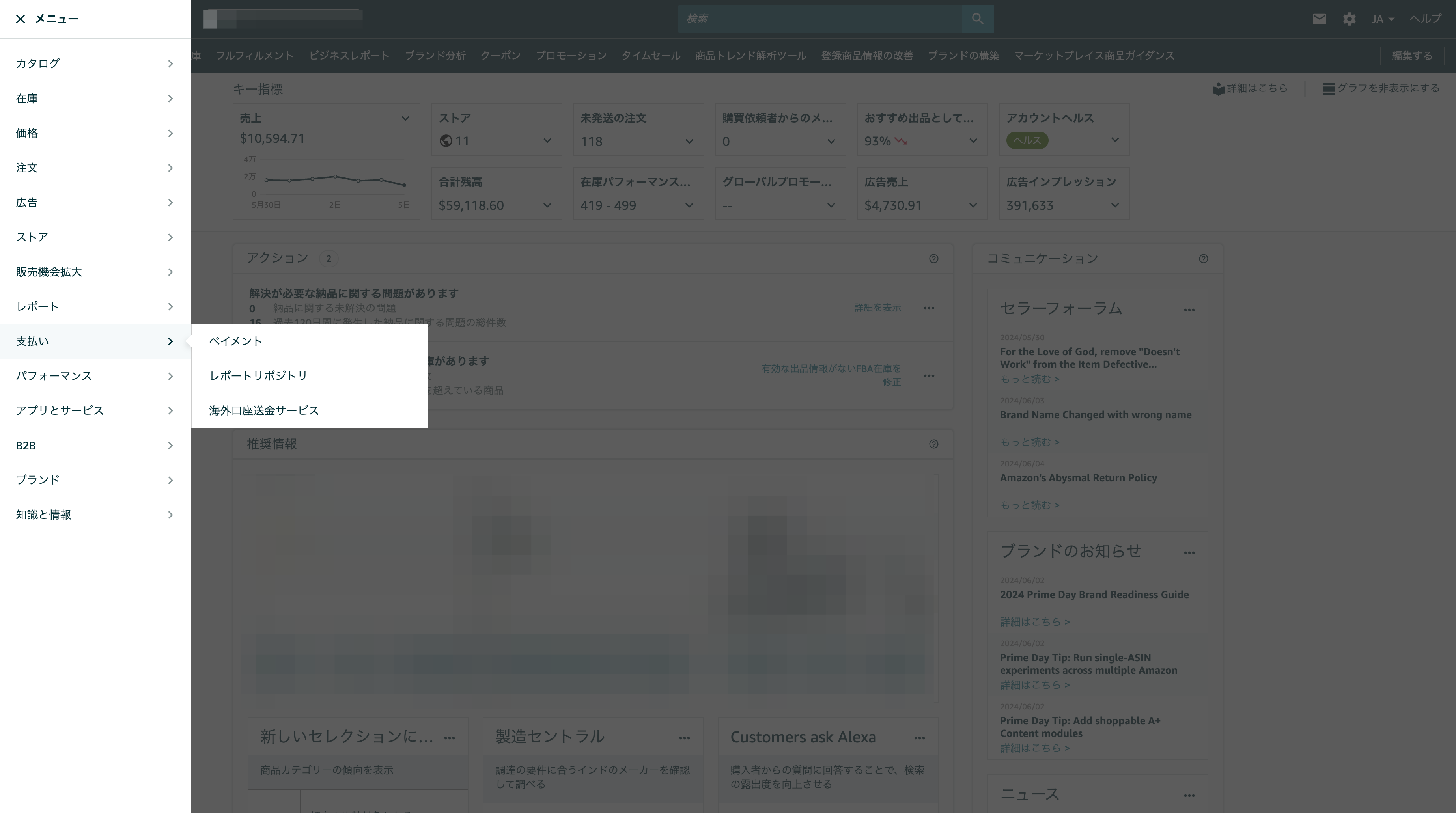Viewport: 1456px width, 813px height.
Task: Expand the アプリとサービス menu item
Action: (95, 411)
